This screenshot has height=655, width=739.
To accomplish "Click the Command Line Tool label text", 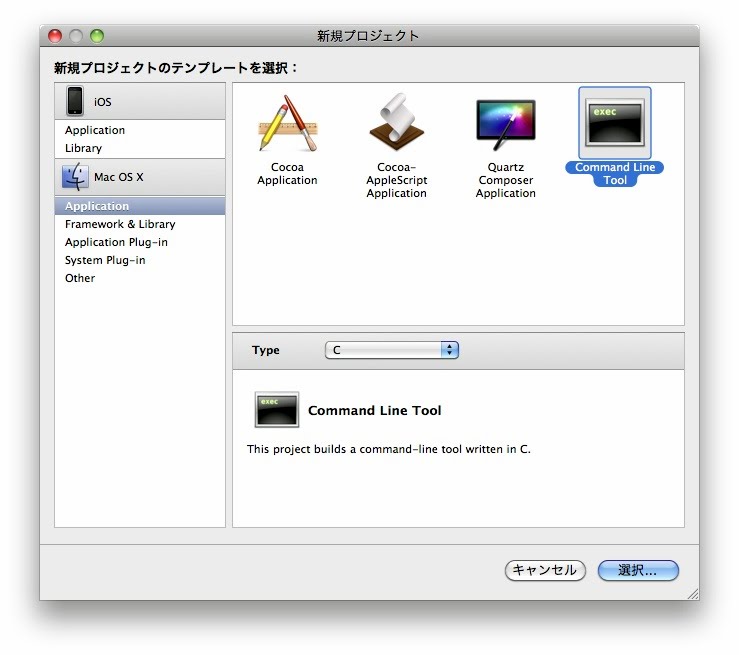I will [614, 174].
